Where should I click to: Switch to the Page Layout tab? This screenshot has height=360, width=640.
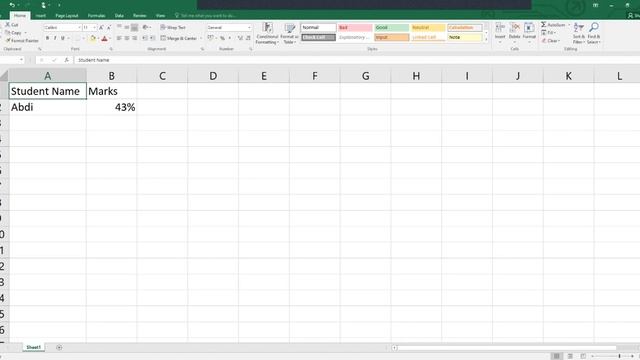click(67, 16)
